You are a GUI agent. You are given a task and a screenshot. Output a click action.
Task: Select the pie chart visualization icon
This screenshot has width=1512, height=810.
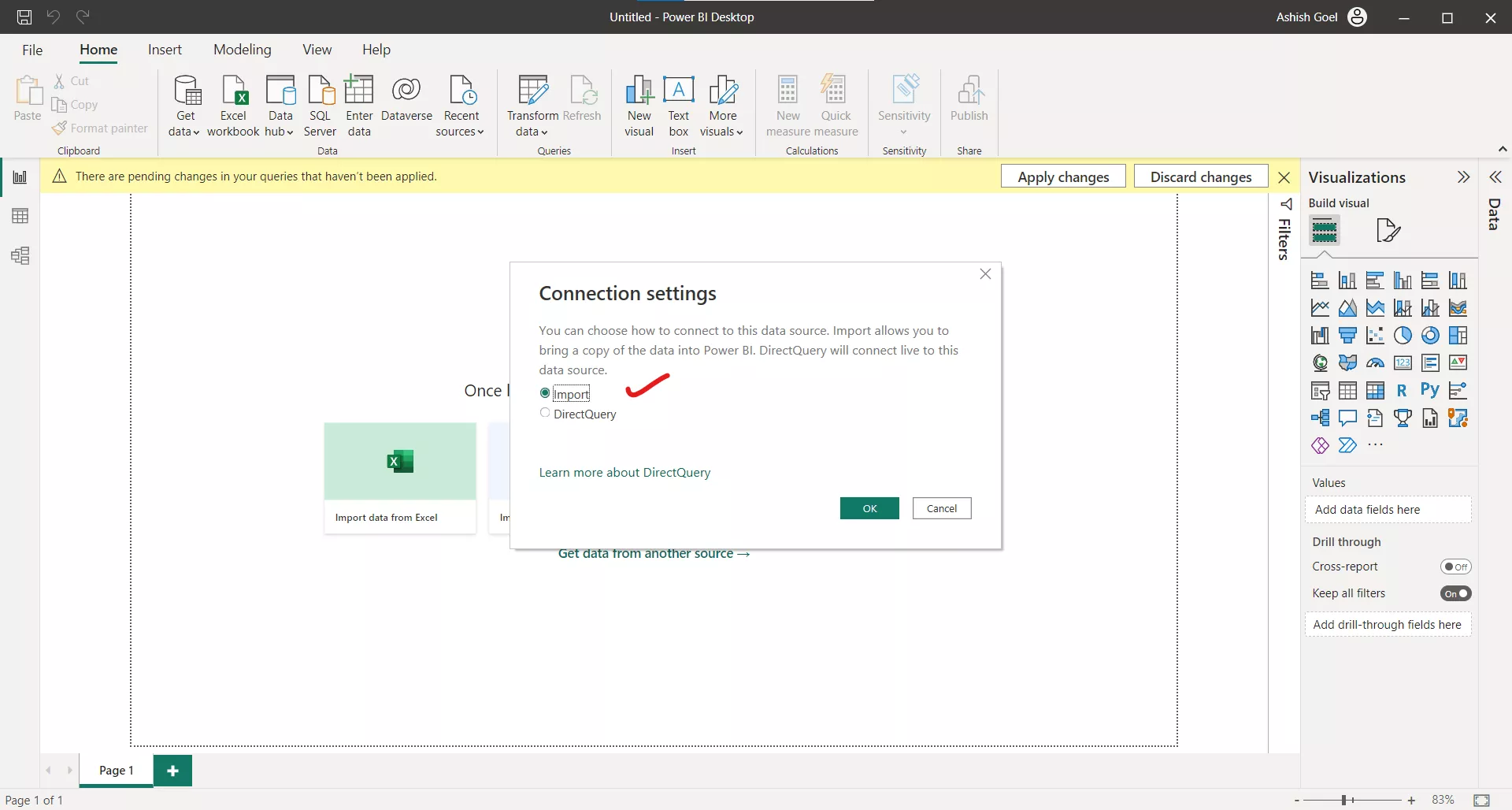coord(1403,335)
